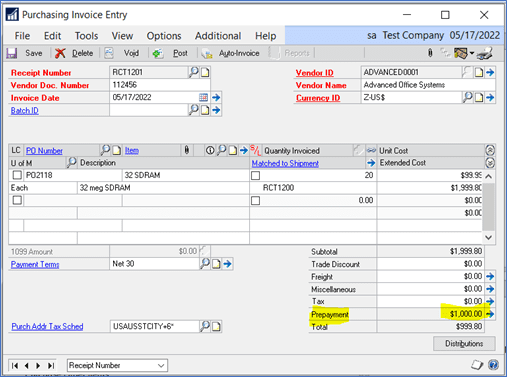
Task: Click the print icon in the toolbar
Action: point(484,53)
